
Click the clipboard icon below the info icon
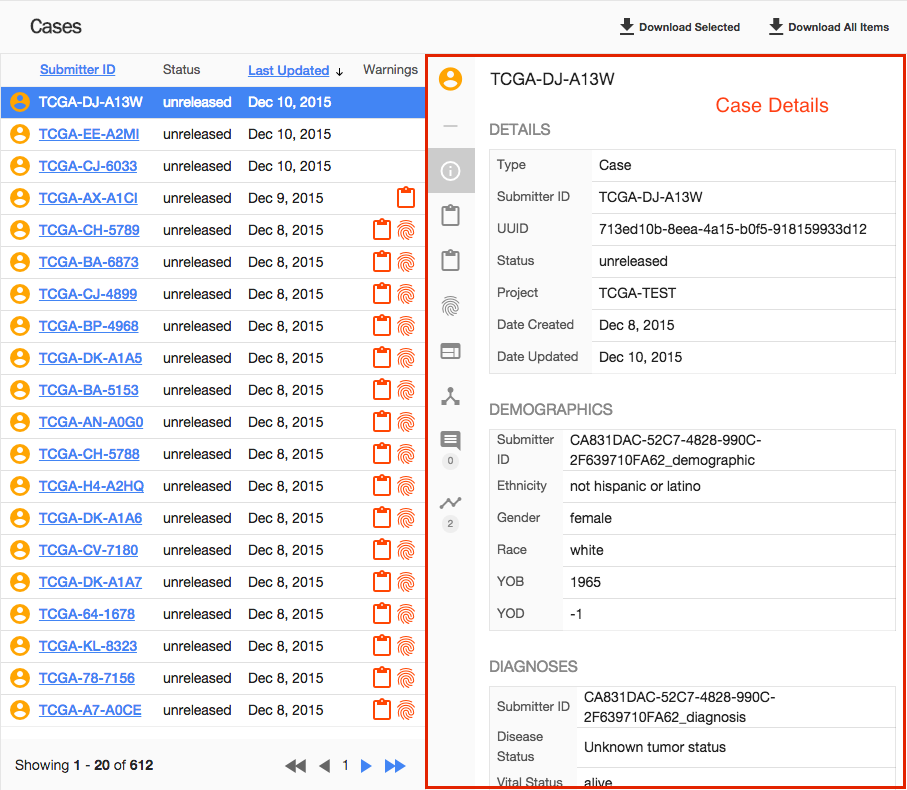(450, 216)
